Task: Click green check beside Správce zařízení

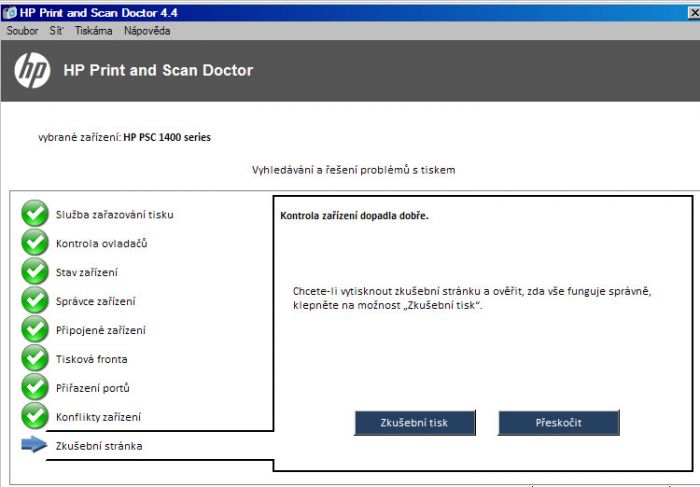Action: click(35, 300)
